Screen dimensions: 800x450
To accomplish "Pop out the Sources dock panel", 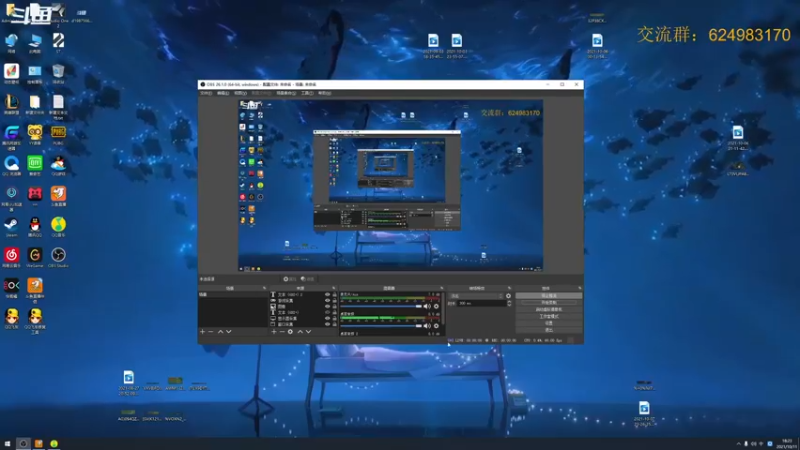I will [334, 288].
